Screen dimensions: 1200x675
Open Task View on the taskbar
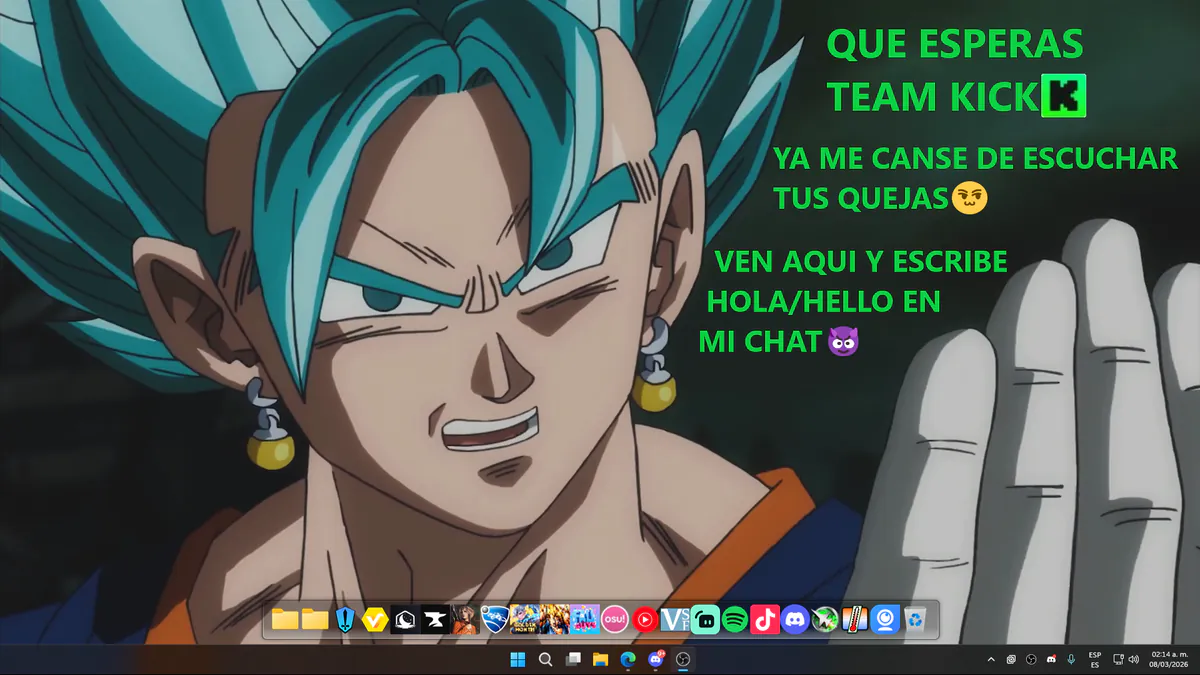[x=573, y=659]
